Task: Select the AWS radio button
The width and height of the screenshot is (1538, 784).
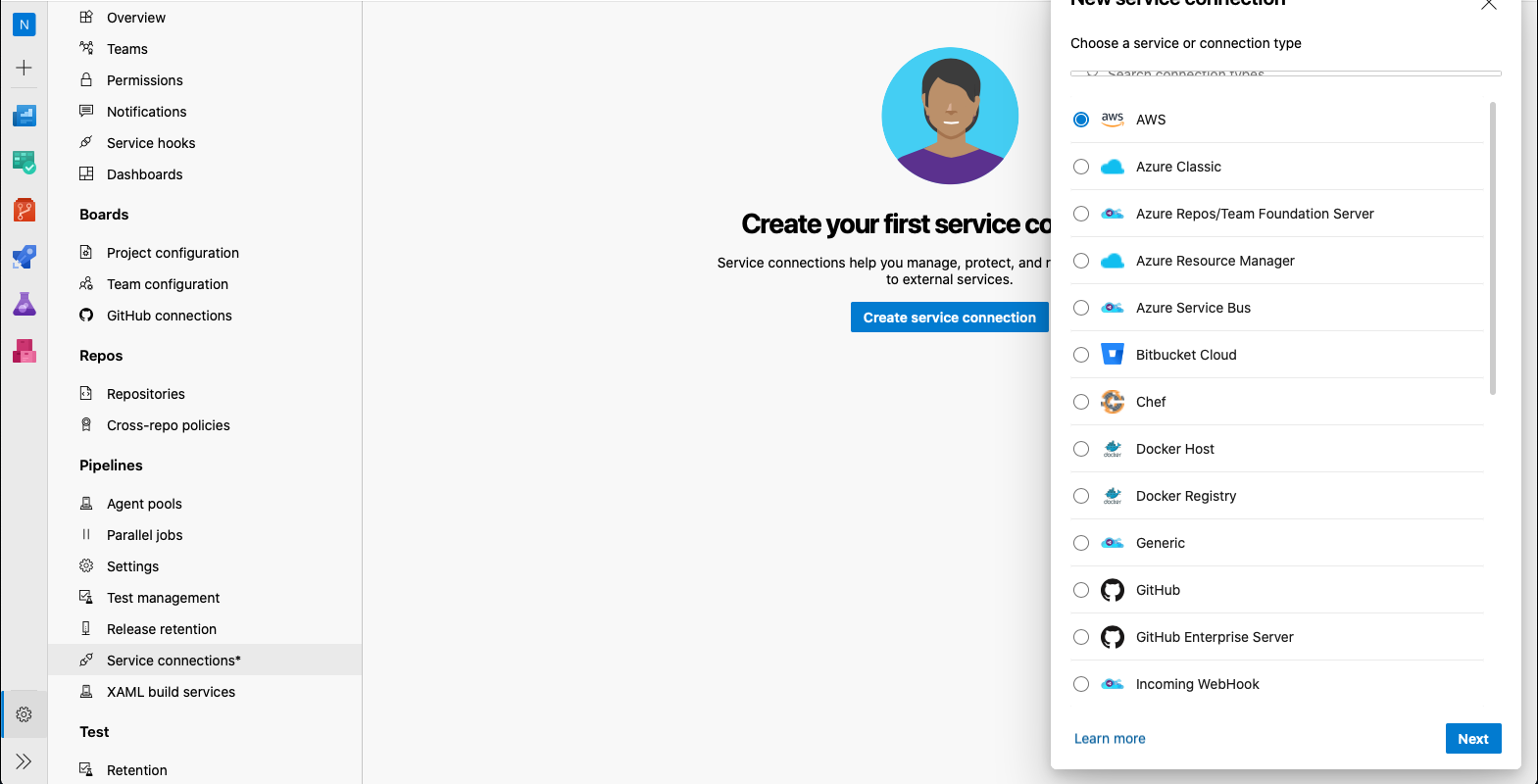Action: tap(1081, 120)
